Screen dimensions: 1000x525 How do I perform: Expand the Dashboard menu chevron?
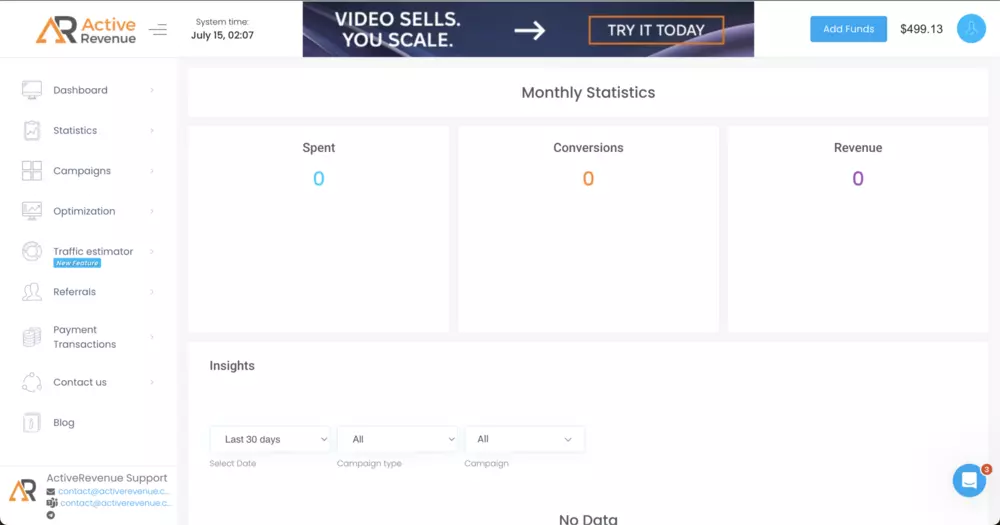click(x=152, y=90)
